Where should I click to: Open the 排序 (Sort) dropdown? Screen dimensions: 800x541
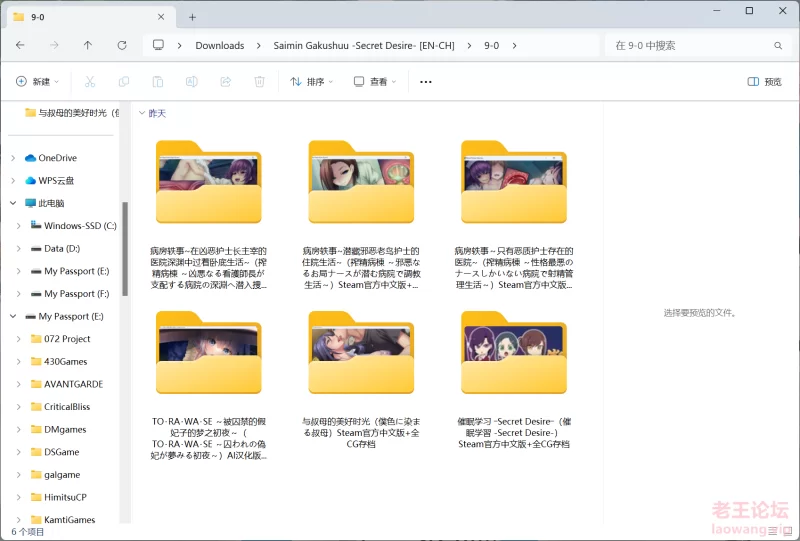[311, 82]
